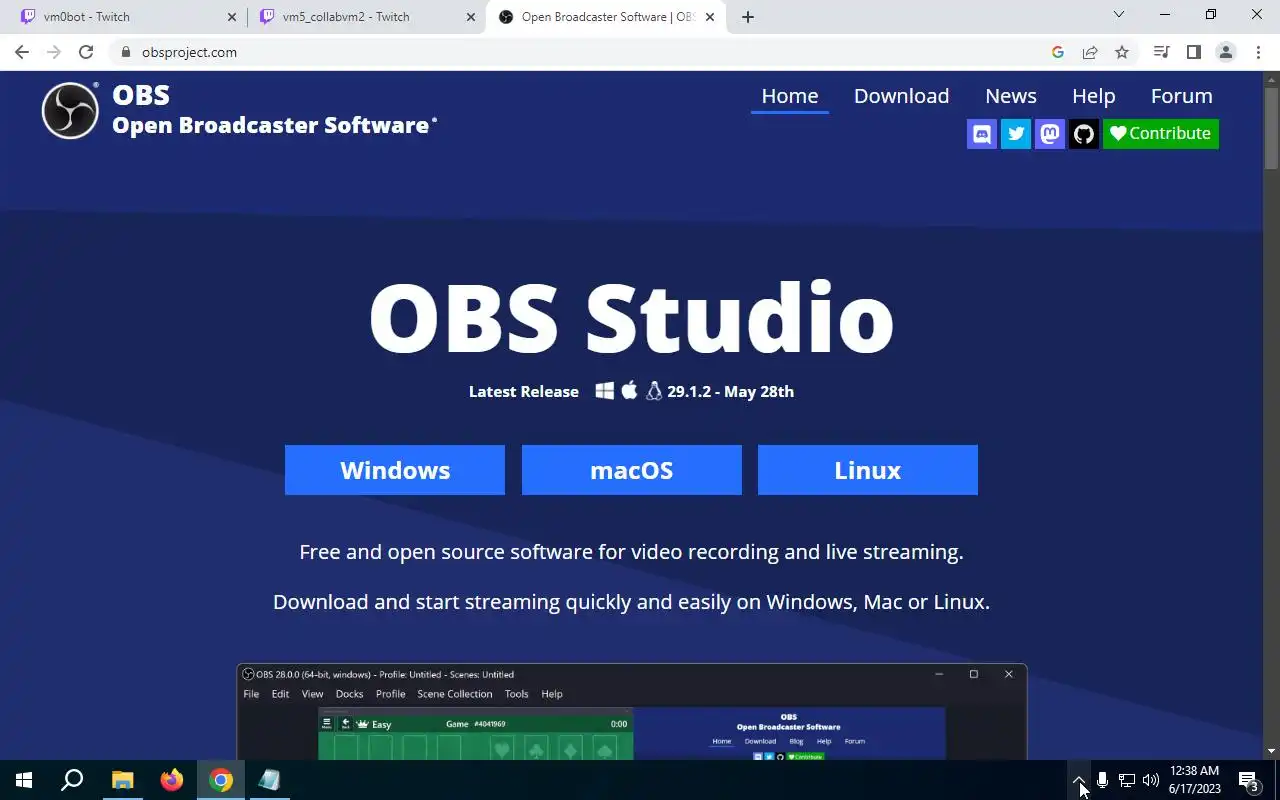Click the Linux download button

point(868,470)
